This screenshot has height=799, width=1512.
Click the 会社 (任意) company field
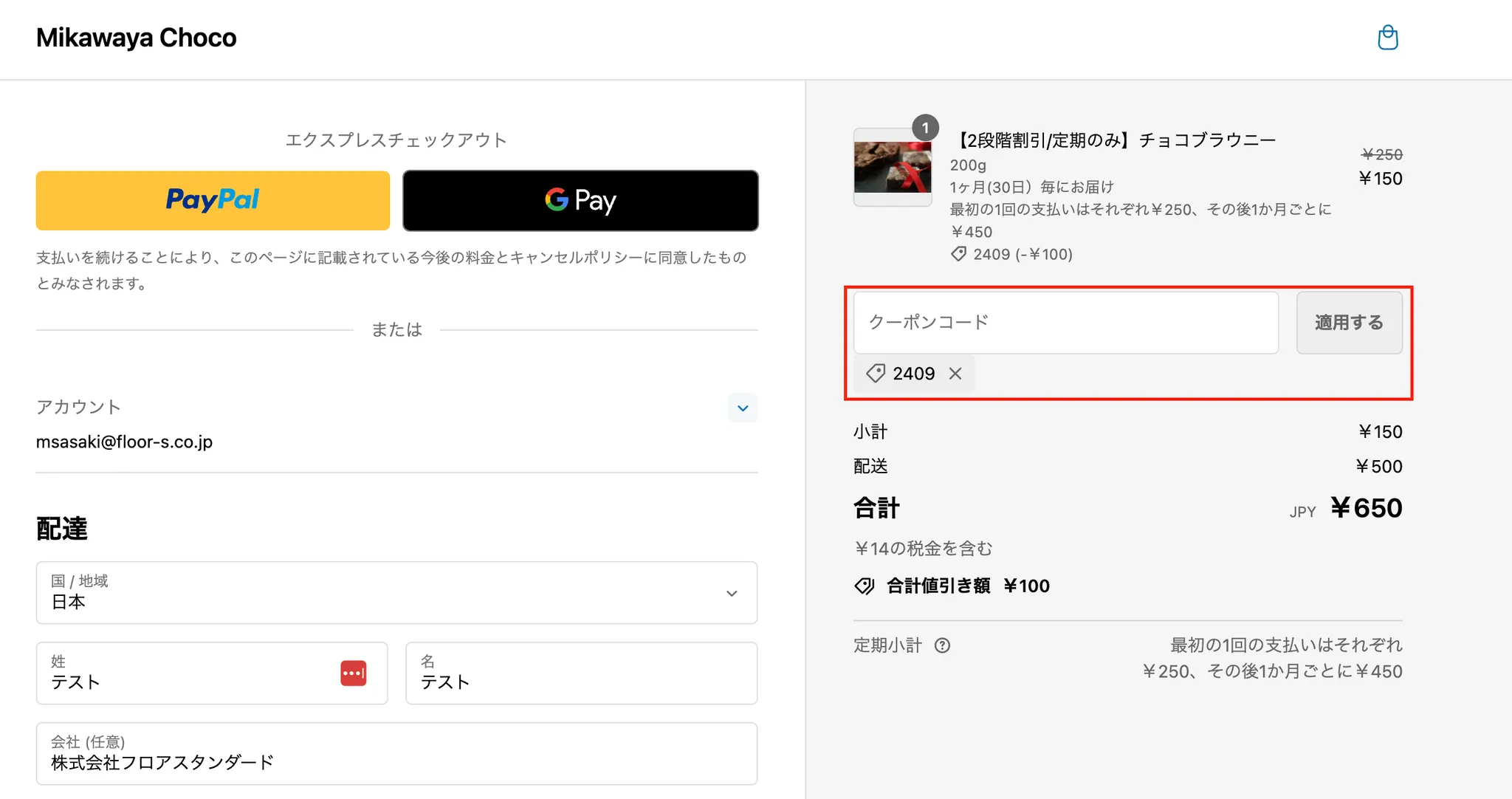click(396, 754)
